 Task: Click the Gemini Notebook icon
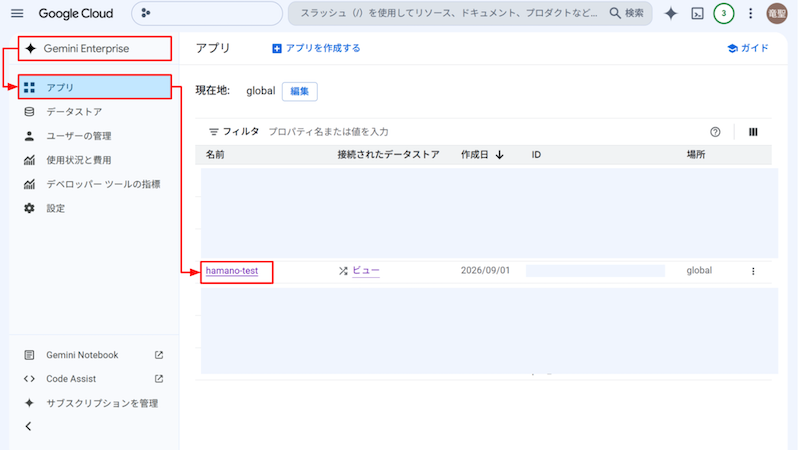tap(29, 355)
